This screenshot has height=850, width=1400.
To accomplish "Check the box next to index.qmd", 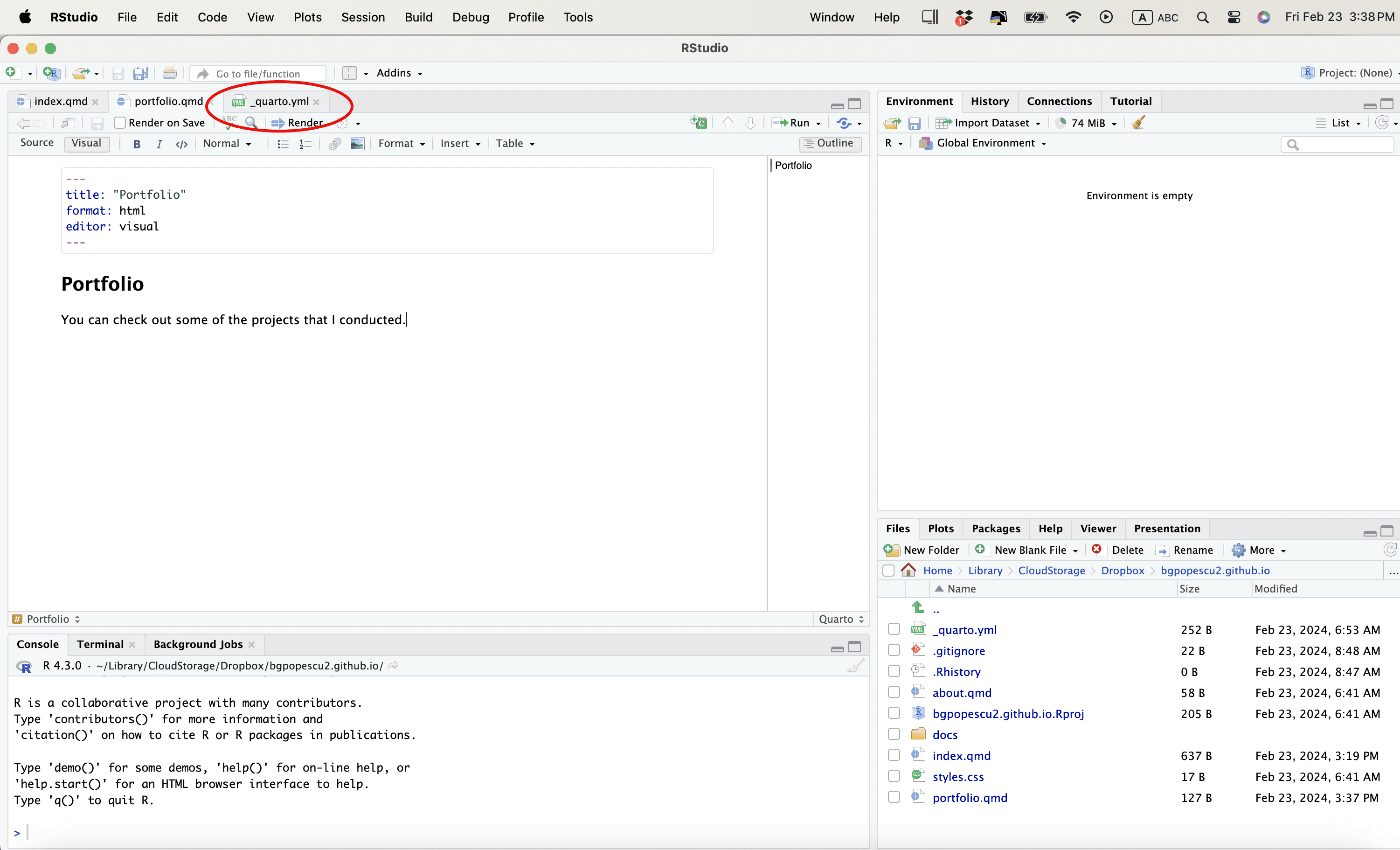I will tap(894, 756).
